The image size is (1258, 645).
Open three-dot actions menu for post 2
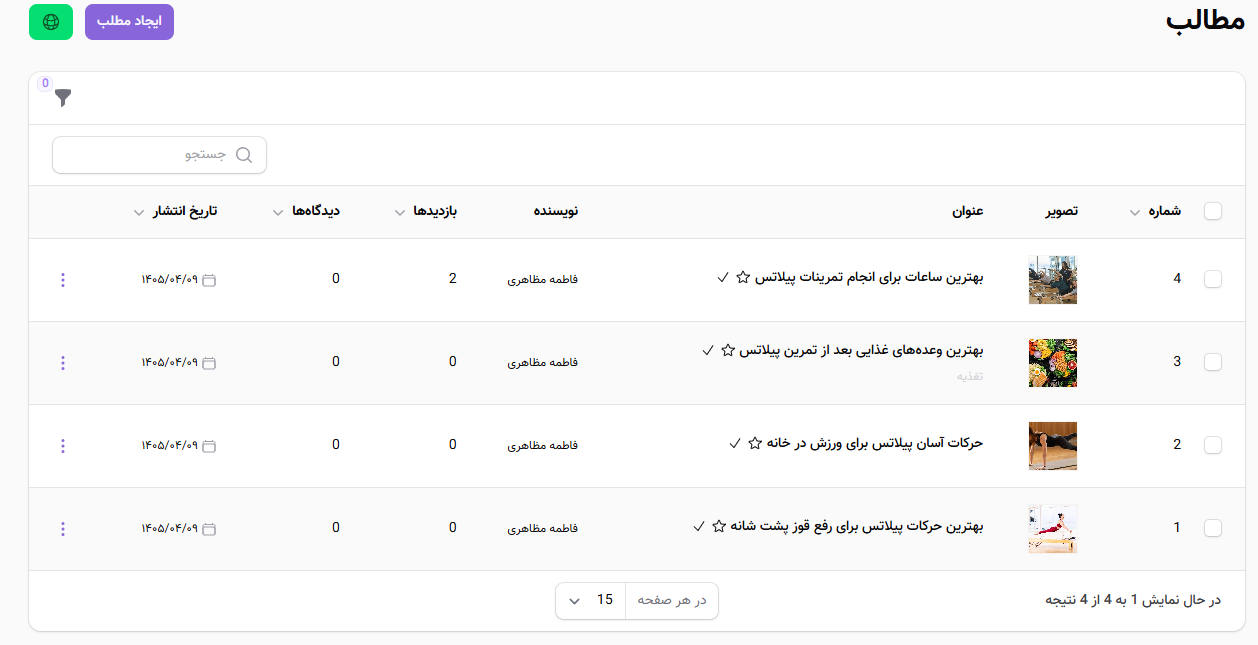click(x=63, y=446)
